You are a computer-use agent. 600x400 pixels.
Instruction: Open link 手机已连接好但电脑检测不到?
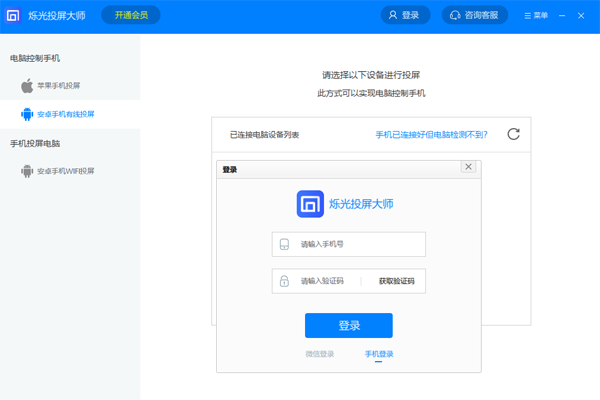point(431,135)
